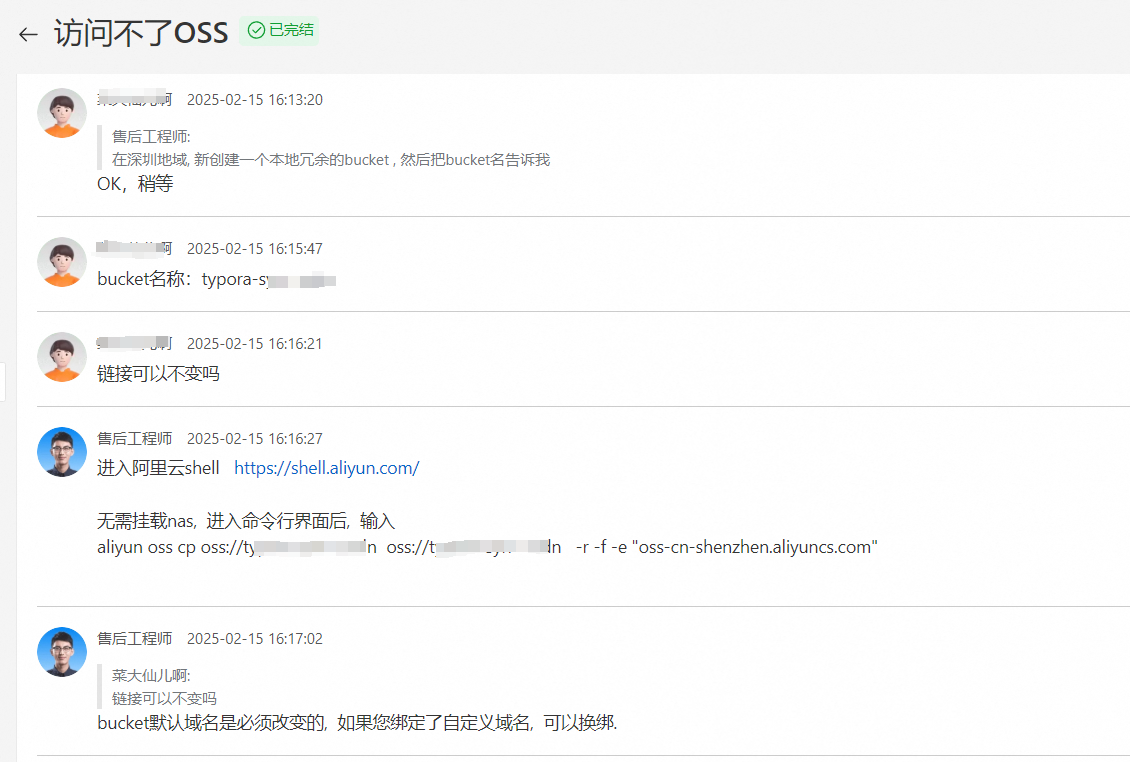The image size is (1130, 762).
Task: Click the reply bucket默认域名是必须改变的
Action: click(x=357, y=722)
